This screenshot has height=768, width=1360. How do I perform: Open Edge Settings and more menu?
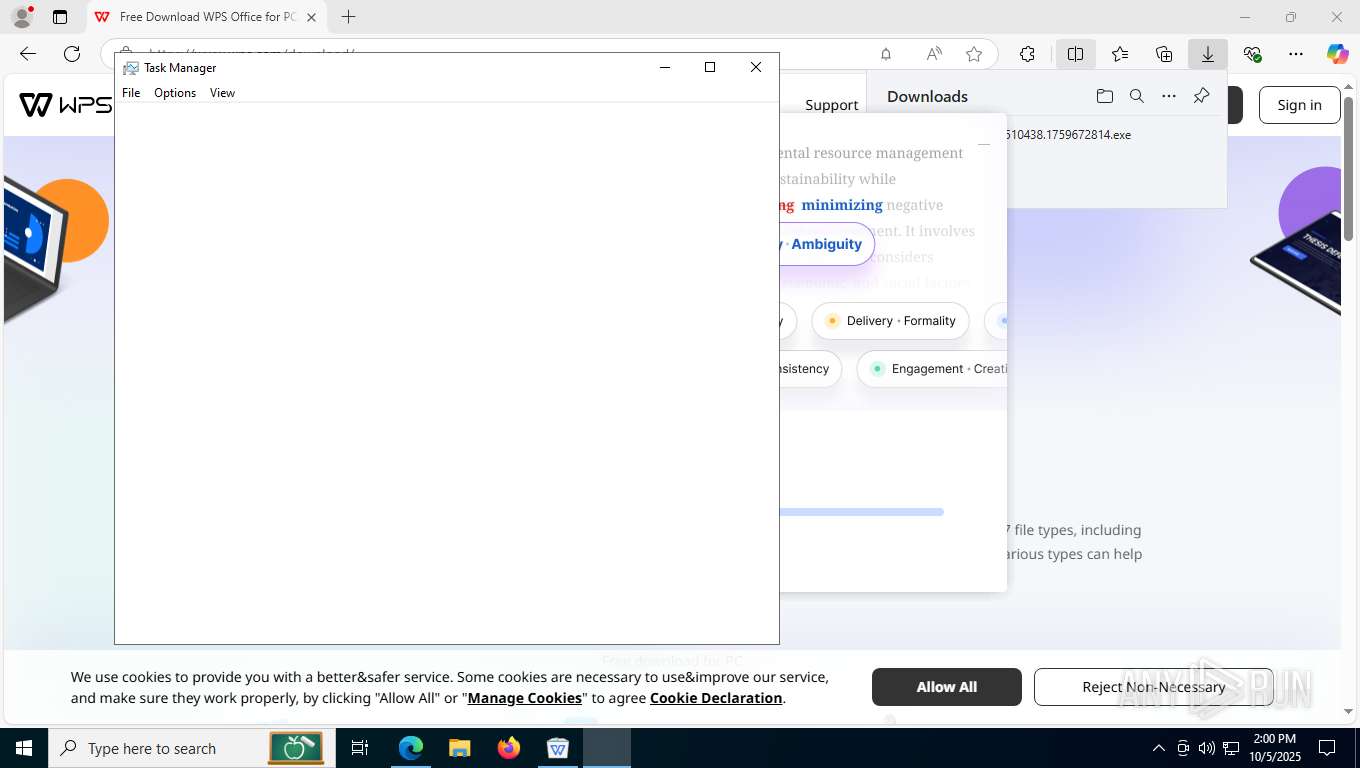coord(1296,54)
